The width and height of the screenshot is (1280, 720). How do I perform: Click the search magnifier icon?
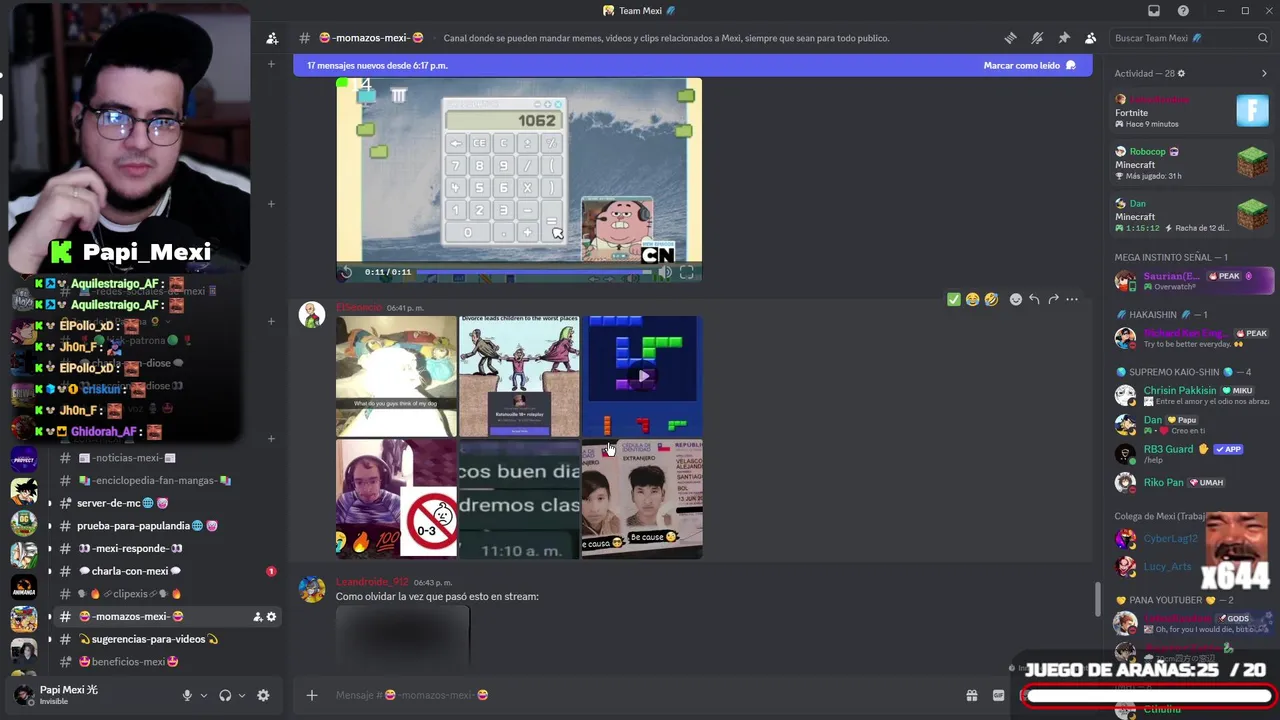point(1262,38)
